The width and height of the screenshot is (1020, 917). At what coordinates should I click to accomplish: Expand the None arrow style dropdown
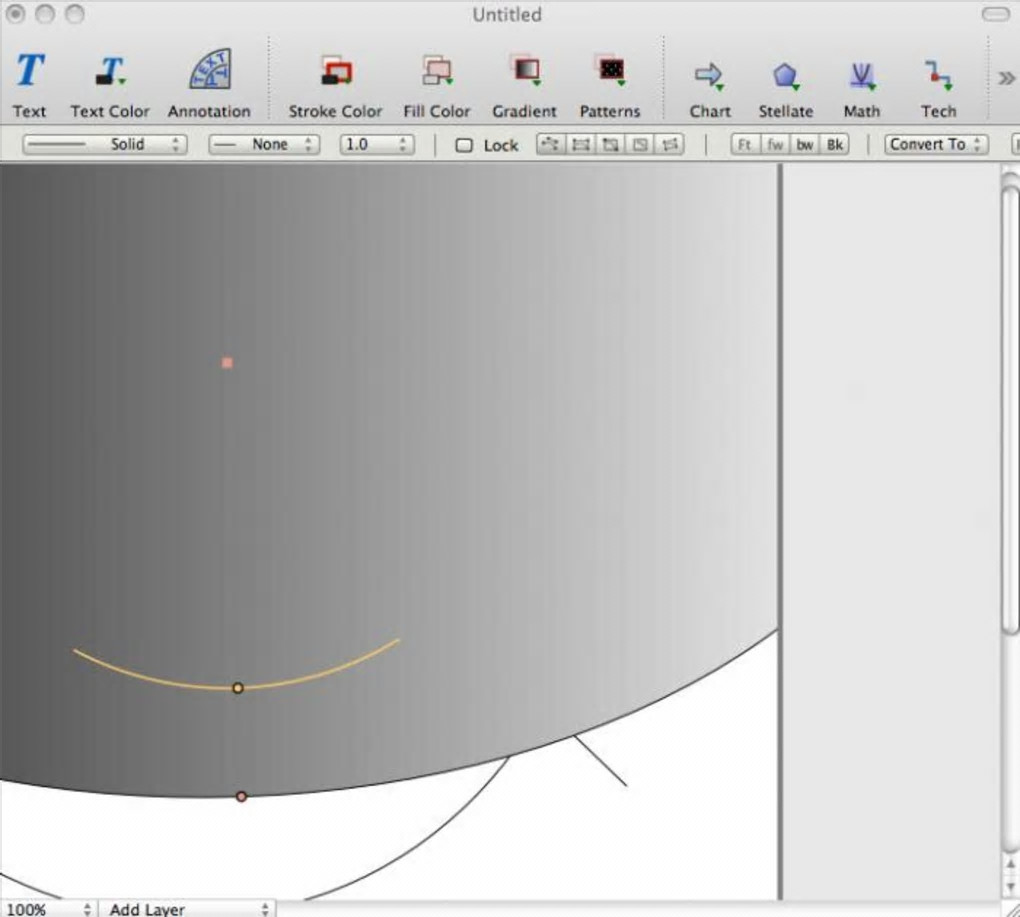click(x=264, y=144)
